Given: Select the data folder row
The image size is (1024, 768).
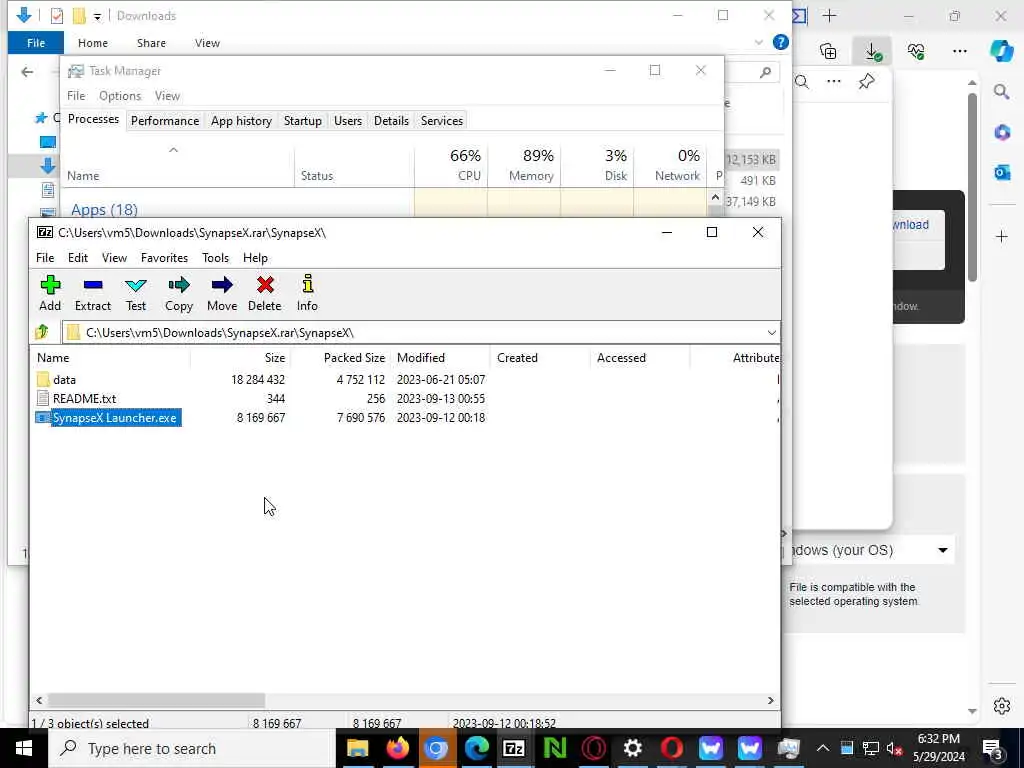Looking at the screenshot, I should click(65, 379).
